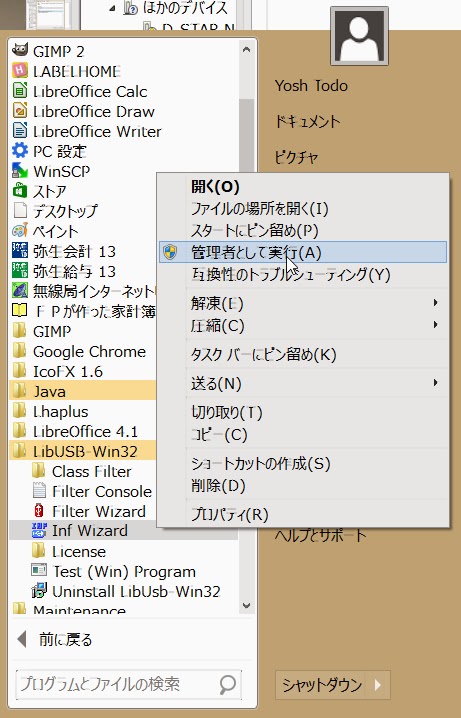461x718 pixels.
Task: Click the LABELHOME program icon
Action: pyautogui.click(x=20, y=71)
